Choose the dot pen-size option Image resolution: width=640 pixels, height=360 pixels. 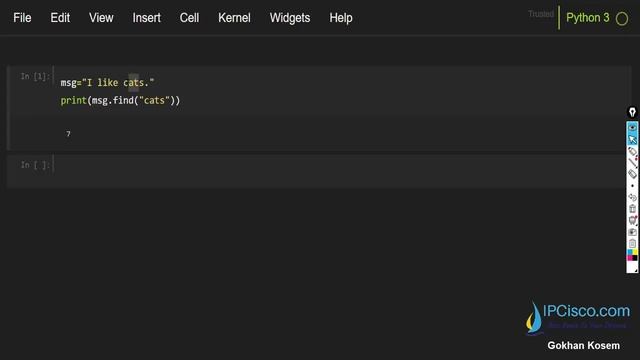click(632, 186)
